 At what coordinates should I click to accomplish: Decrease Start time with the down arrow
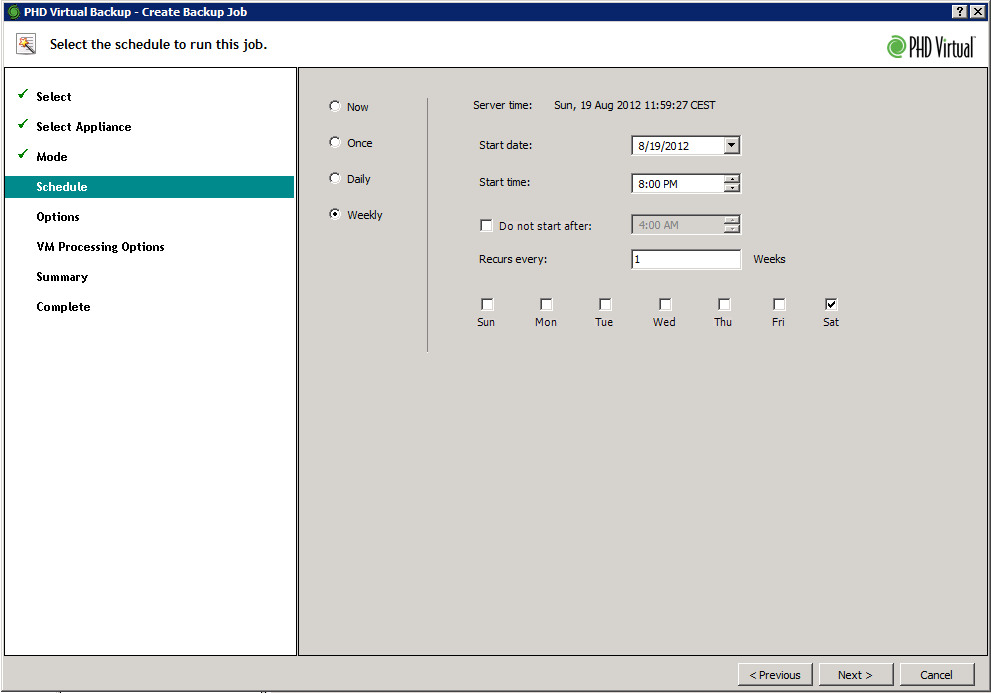(x=732, y=188)
